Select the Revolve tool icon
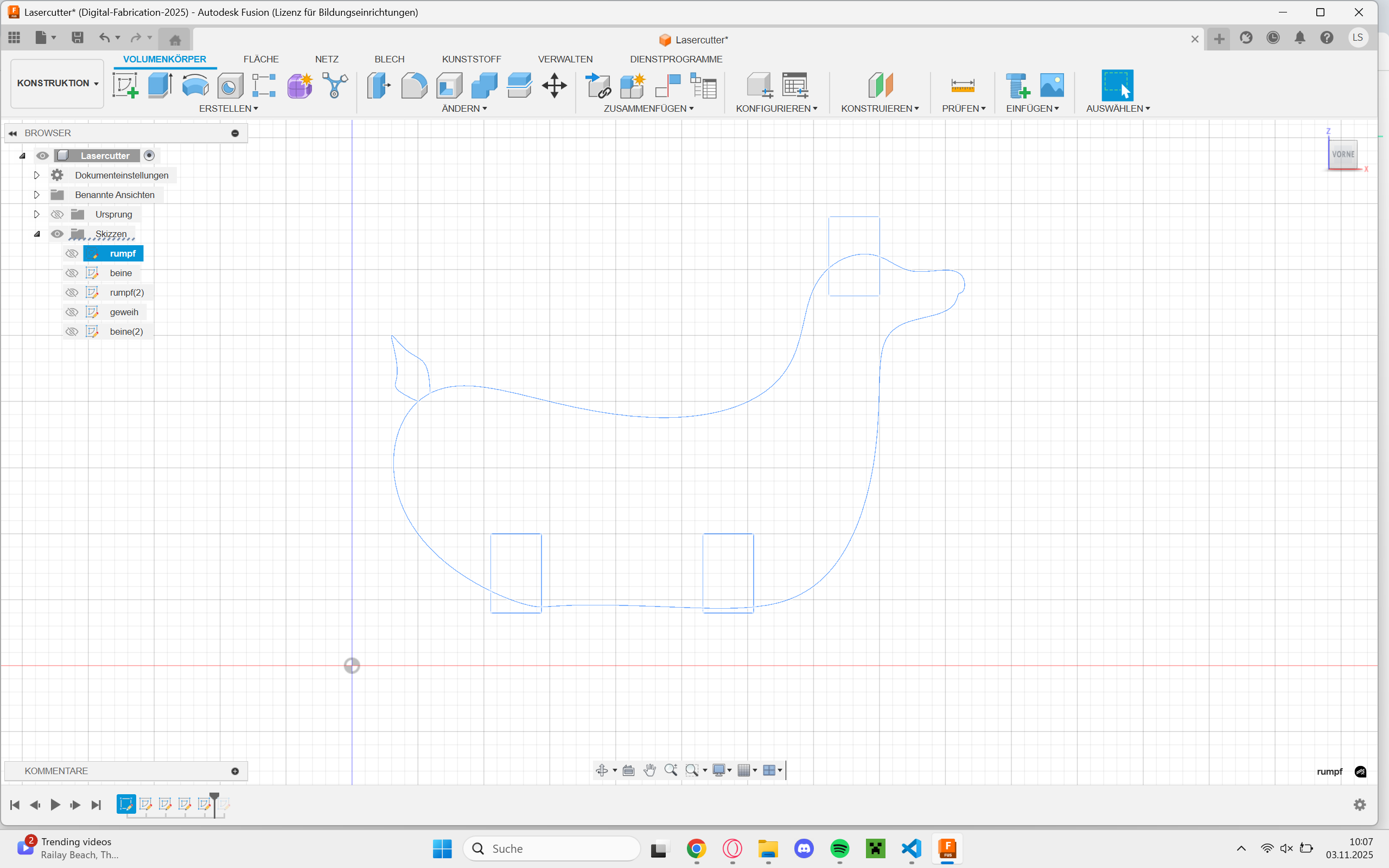This screenshot has height=868, width=1389. pos(195,85)
